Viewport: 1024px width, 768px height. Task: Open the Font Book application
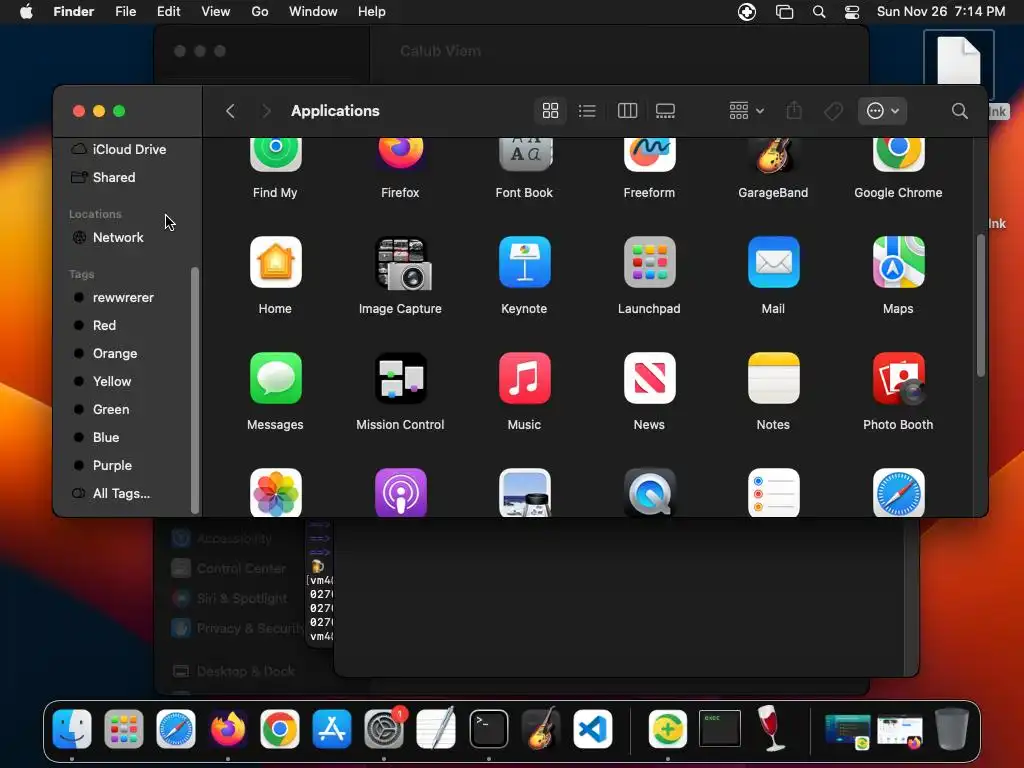[524, 155]
